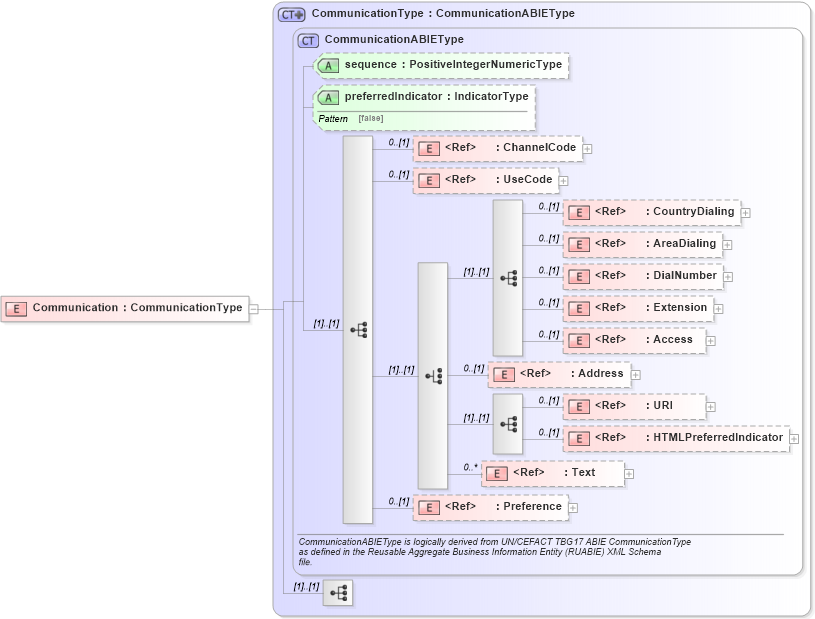Expand the Communication element on the left
This screenshot has height=619, width=815.
tap(253, 308)
